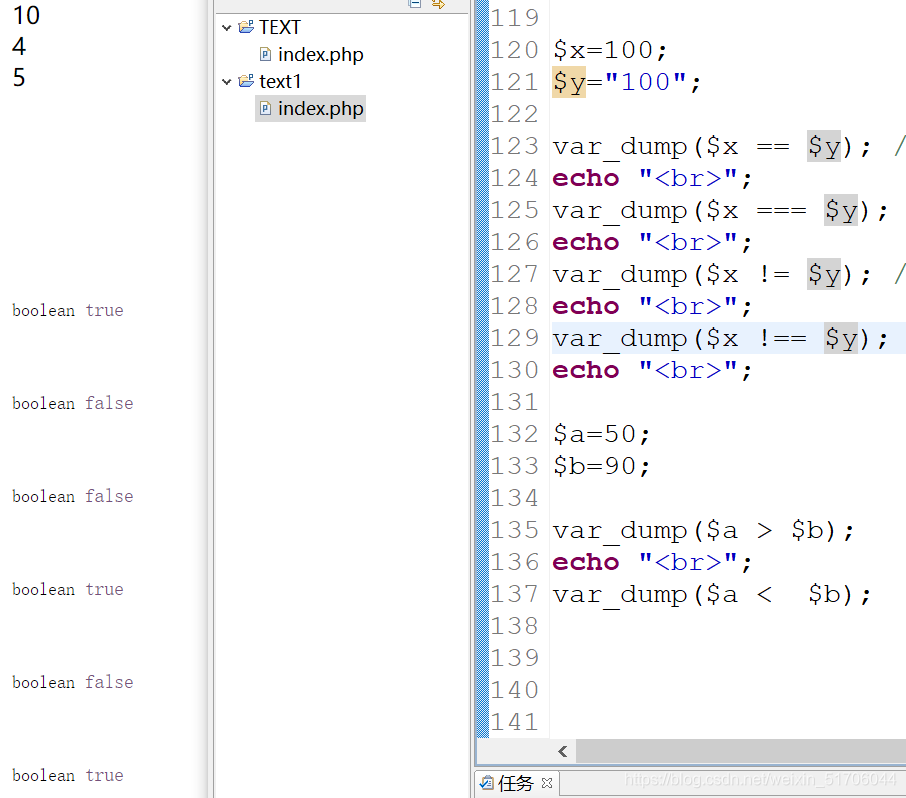Image resolution: width=906 pixels, height=798 pixels.
Task: Switch to the 任务 tab
Action: pos(515,783)
